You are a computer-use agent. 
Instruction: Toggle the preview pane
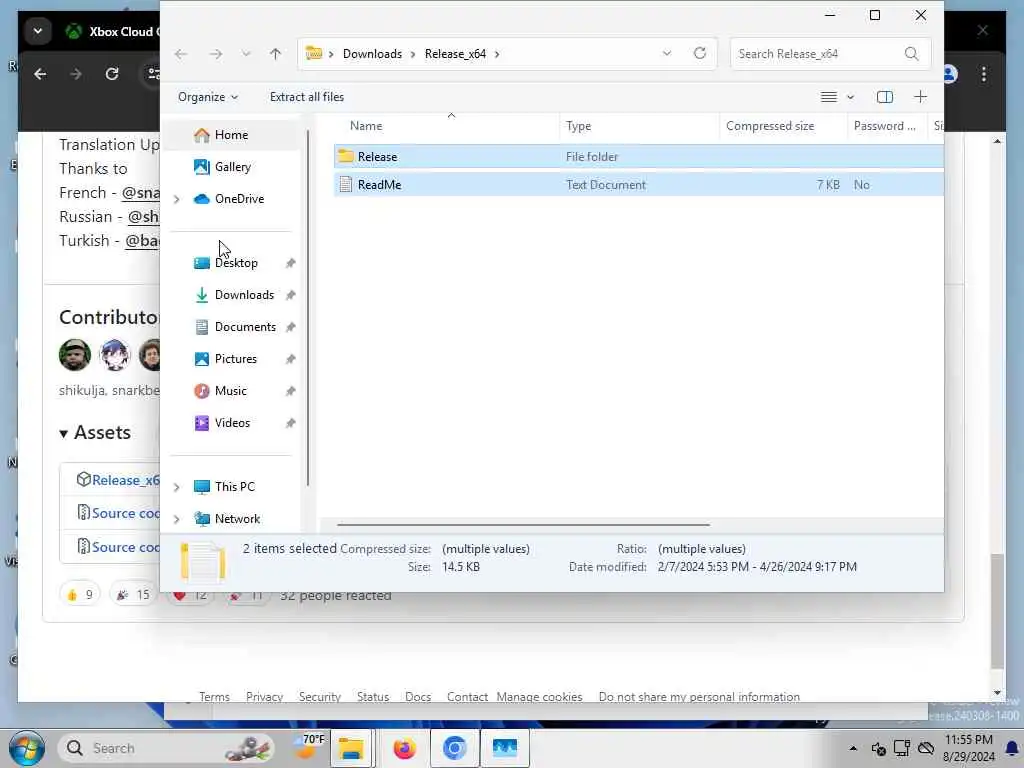pos(885,97)
